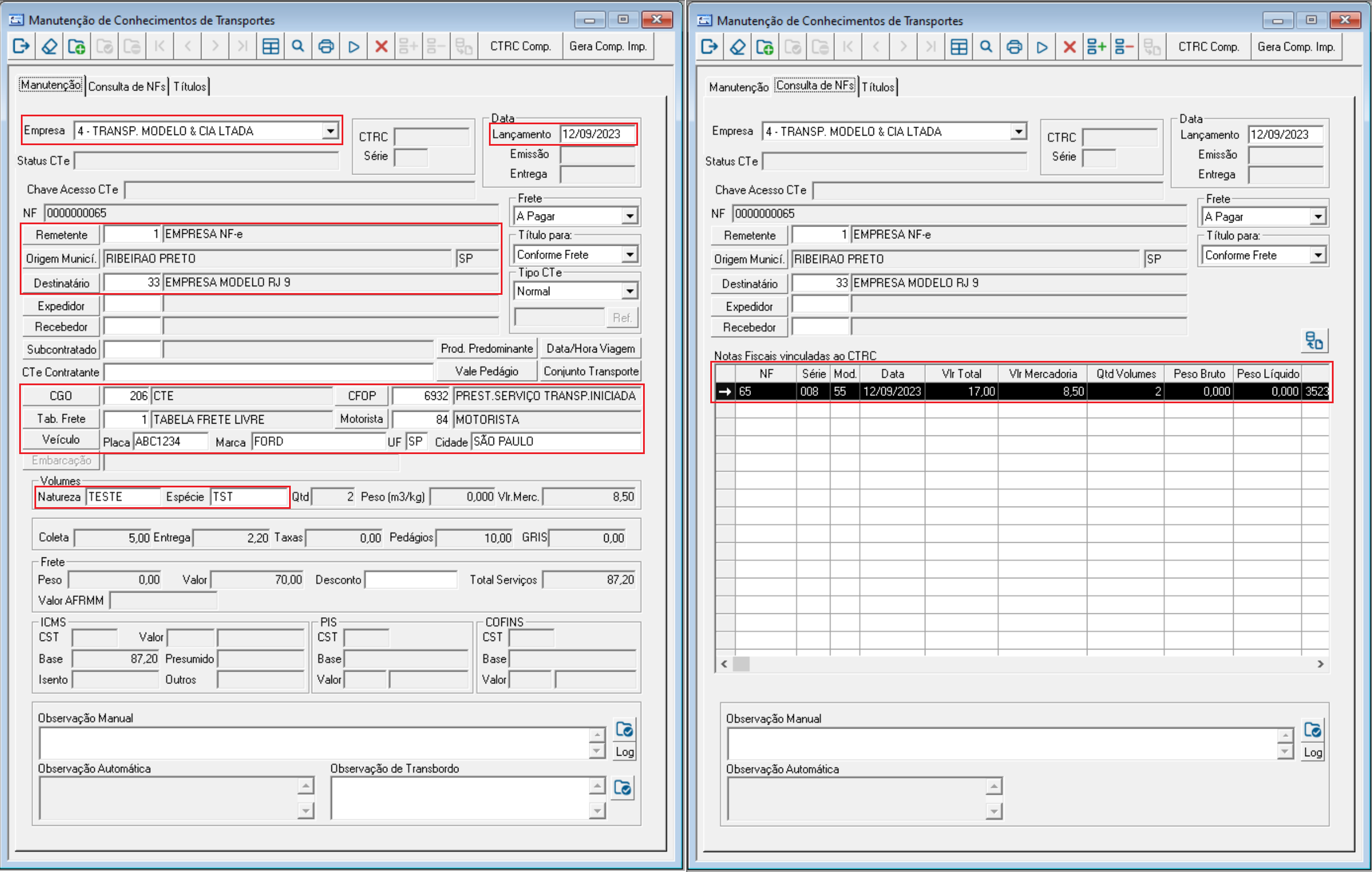Image resolution: width=1372 pixels, height=872 pixels.
Task: Open the Empresa dropdown in the left window
Action: tap(330, 131)
